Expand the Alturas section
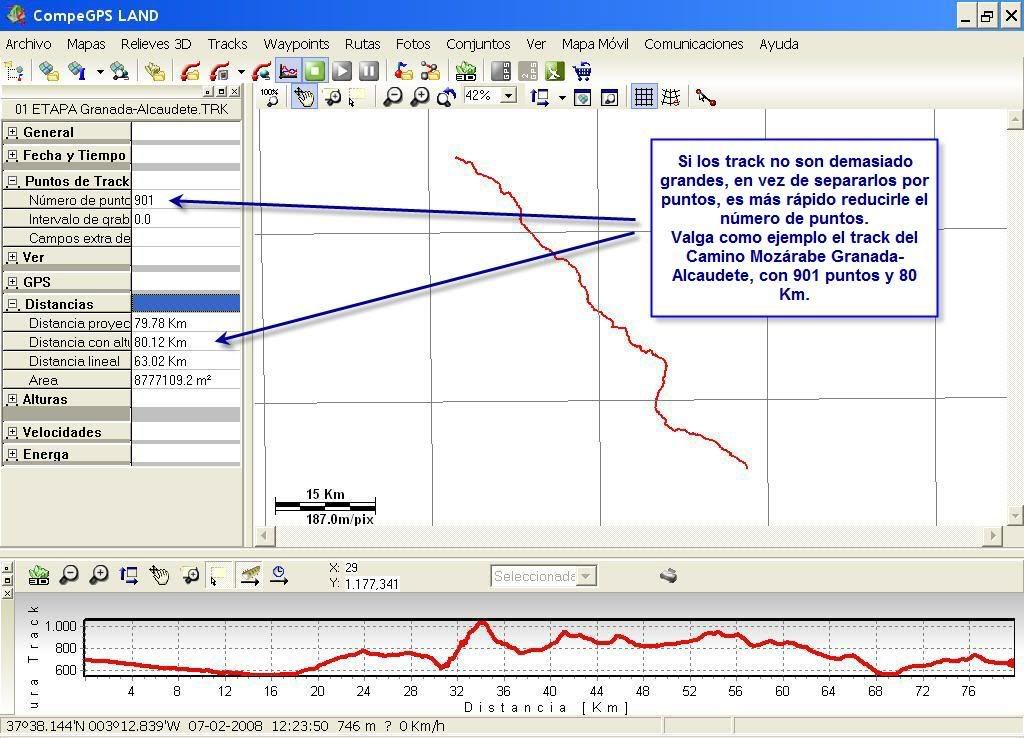1024x738 pixels. [12, 398]
